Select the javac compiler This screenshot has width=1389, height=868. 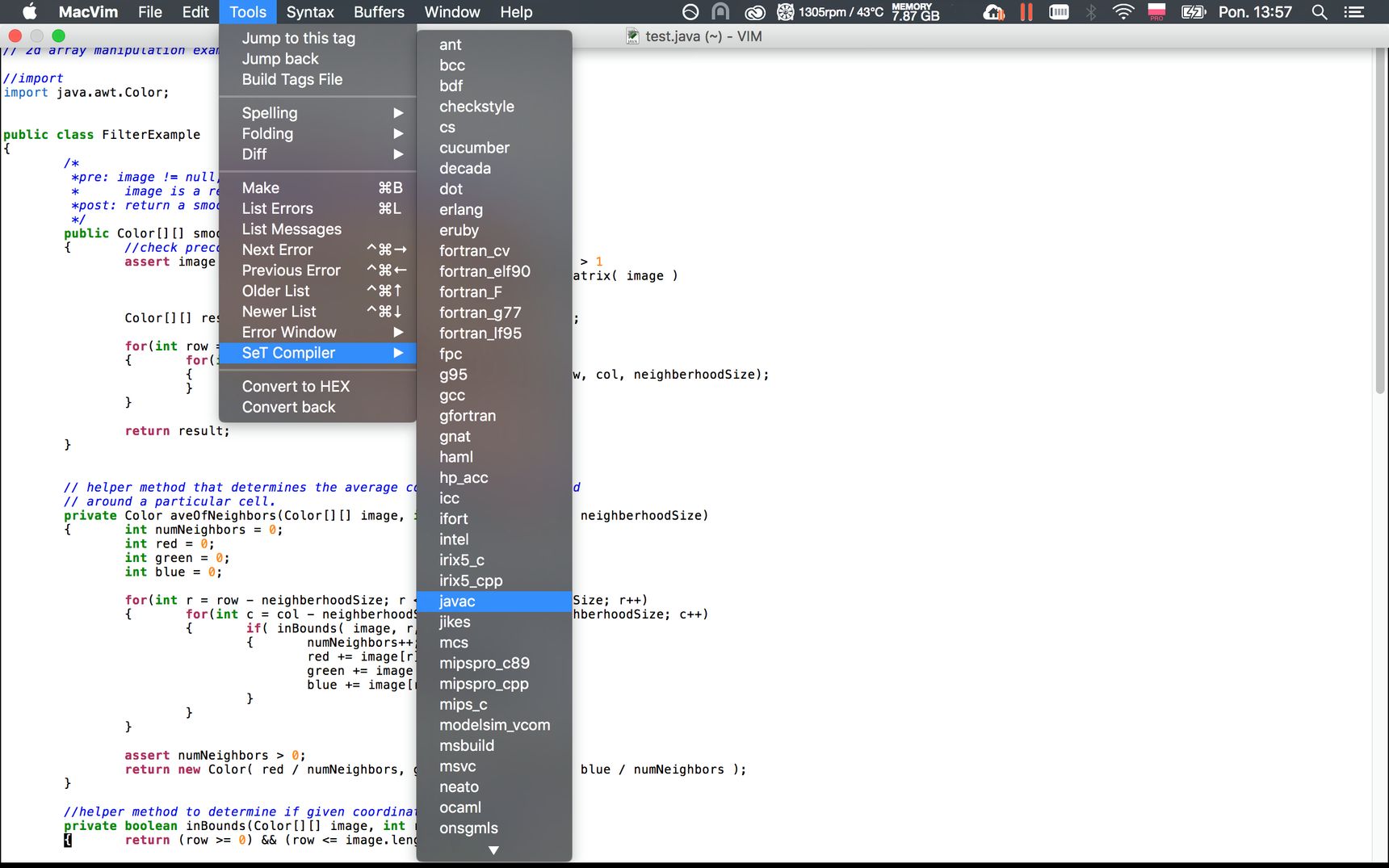coord(494,602)
